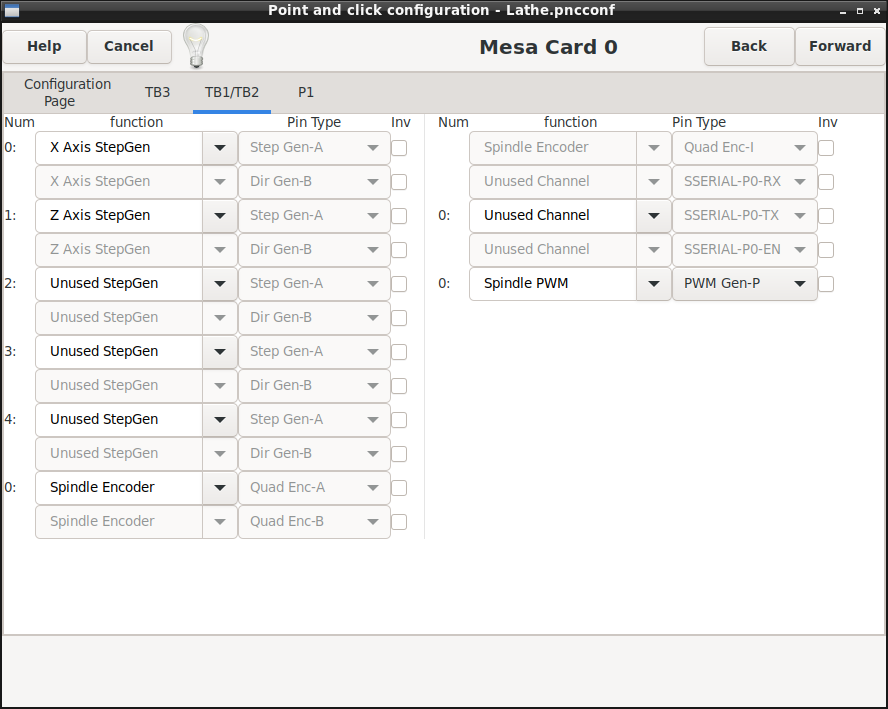The height and width of the screenshot is (709, 888).
Task: Open the window menu icon in title bar
Action: click(11, 10)
